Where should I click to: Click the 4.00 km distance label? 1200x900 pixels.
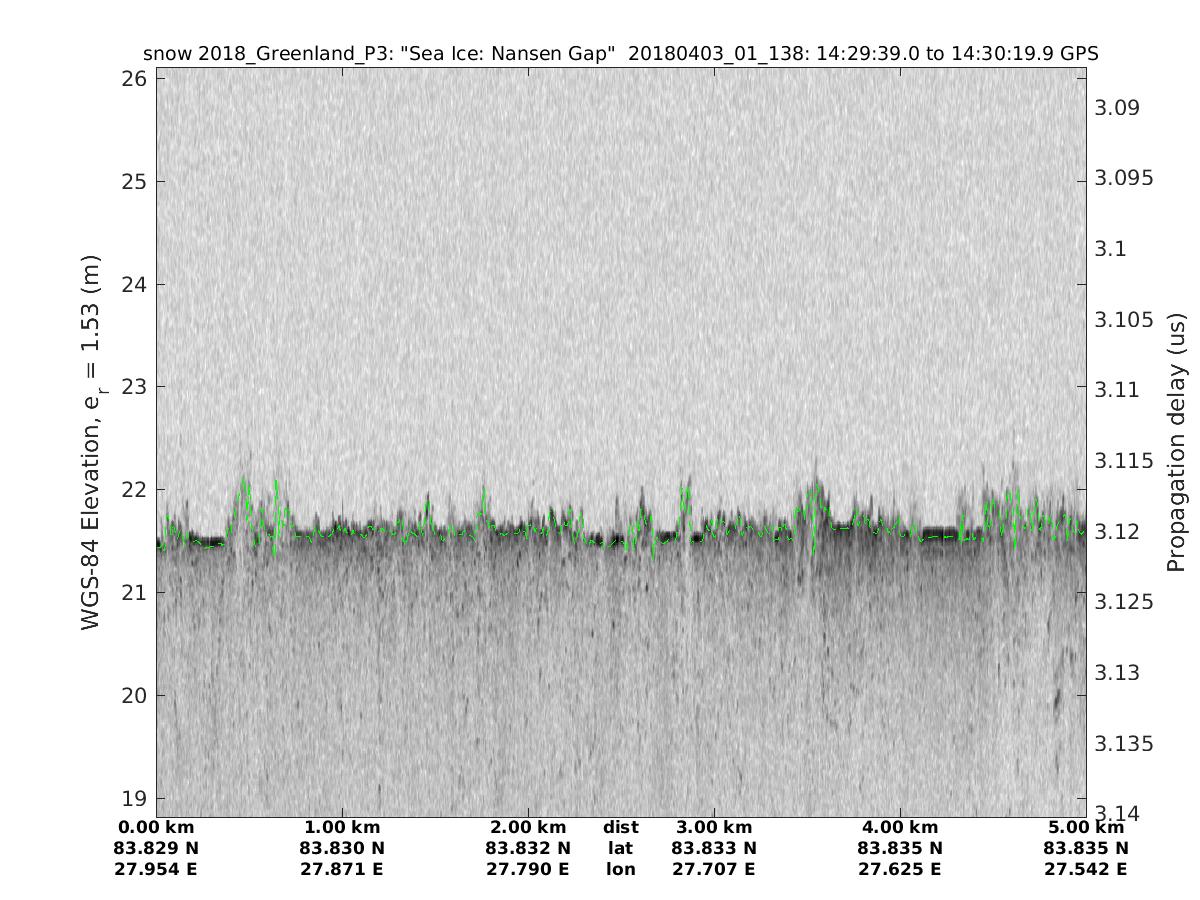click(x=900, y=827)
